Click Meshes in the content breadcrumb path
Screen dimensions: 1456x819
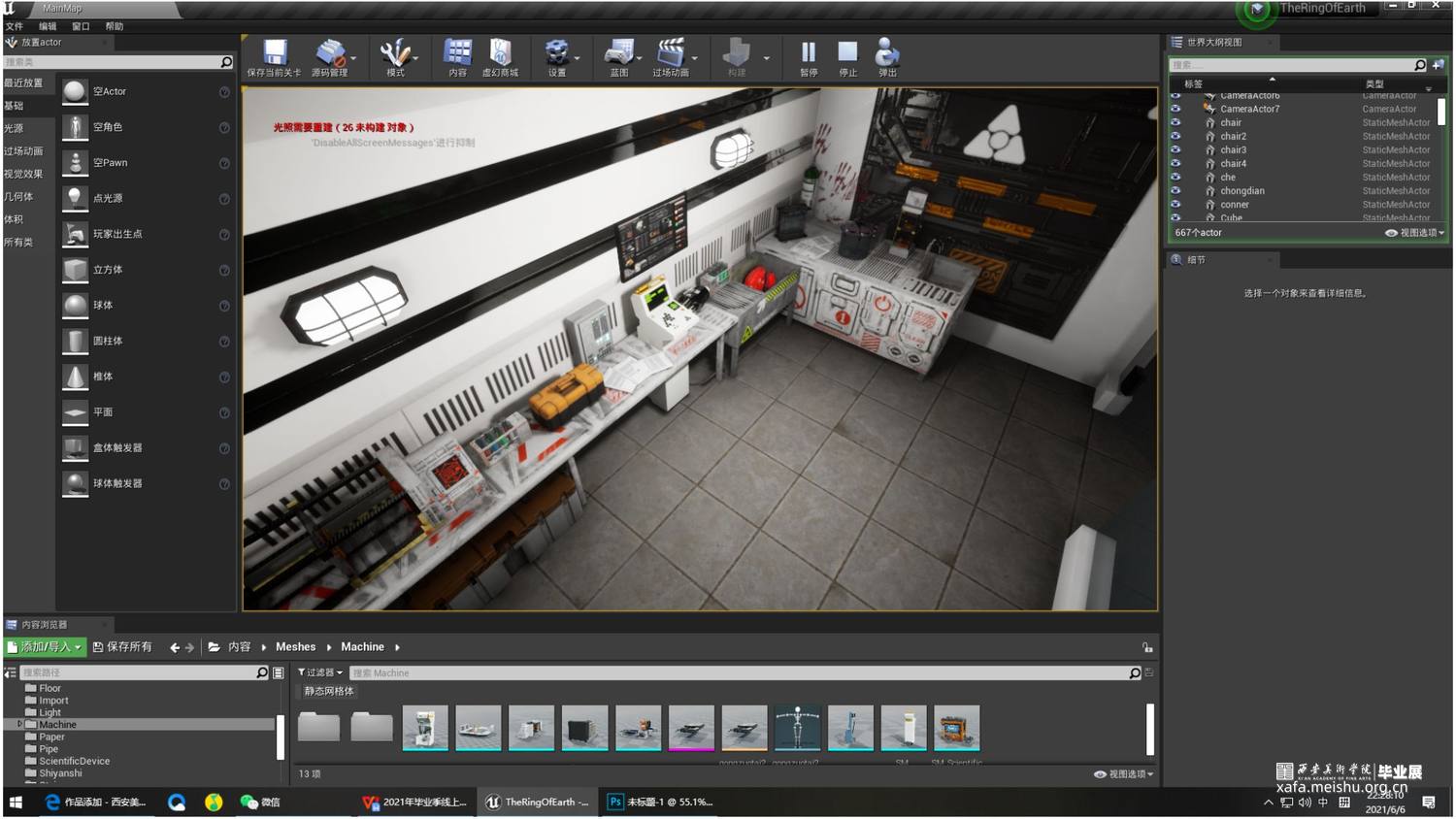tap(295, 647)
